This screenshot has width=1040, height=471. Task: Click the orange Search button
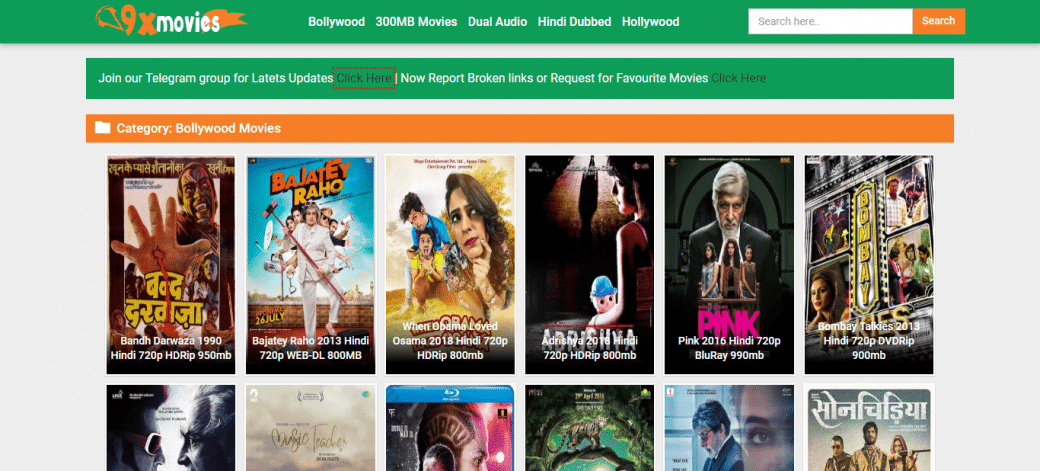(x=939, y=21)
